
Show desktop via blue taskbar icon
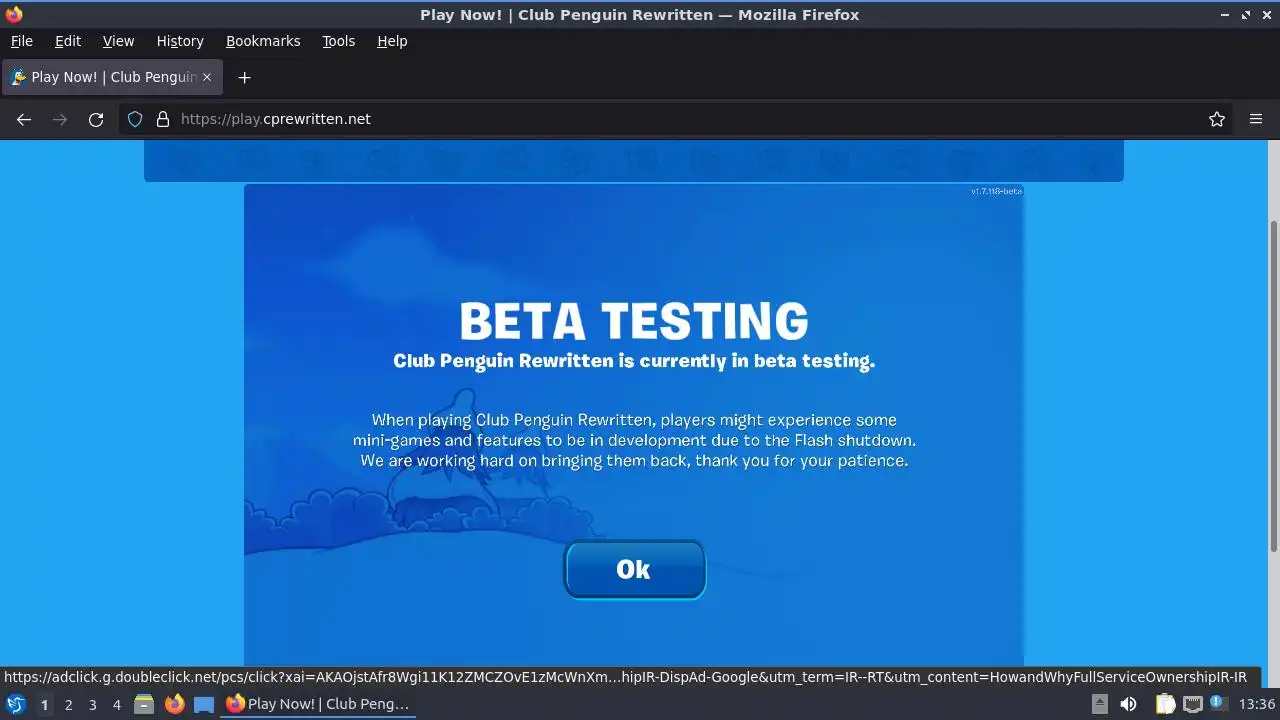tap(204, 704)
